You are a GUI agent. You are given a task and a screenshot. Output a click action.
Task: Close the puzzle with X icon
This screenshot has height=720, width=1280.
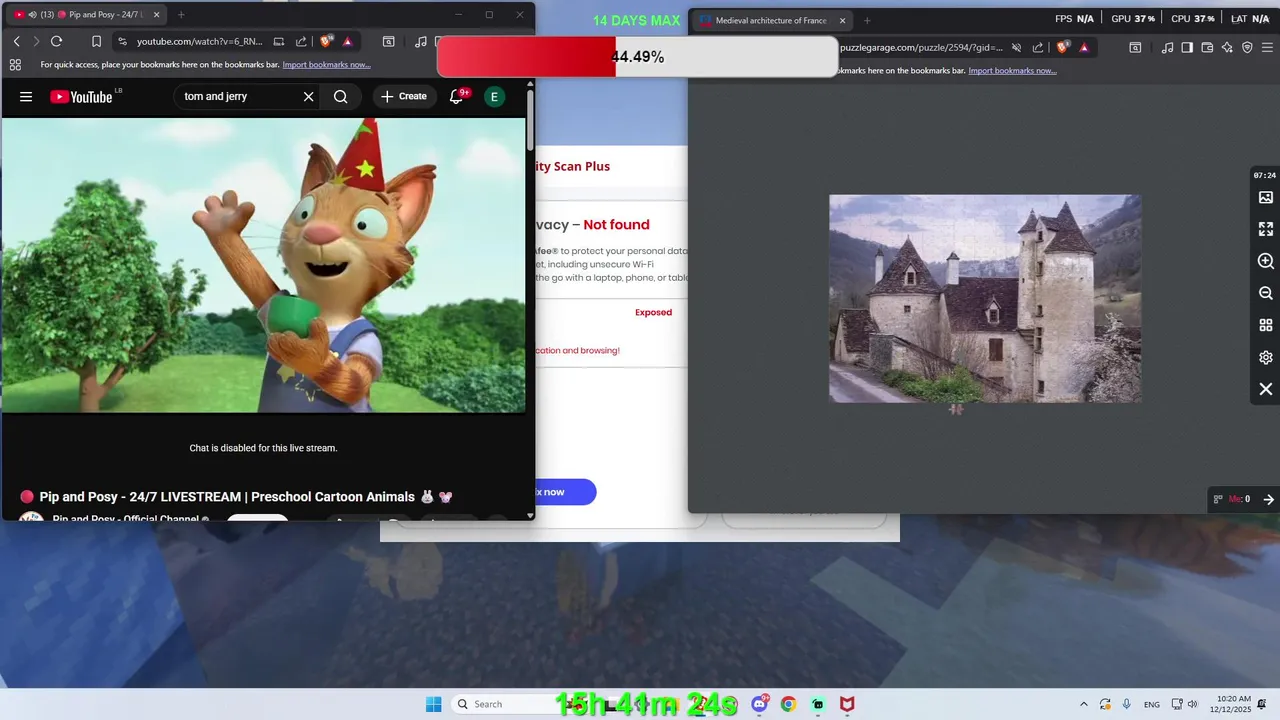1266,389
